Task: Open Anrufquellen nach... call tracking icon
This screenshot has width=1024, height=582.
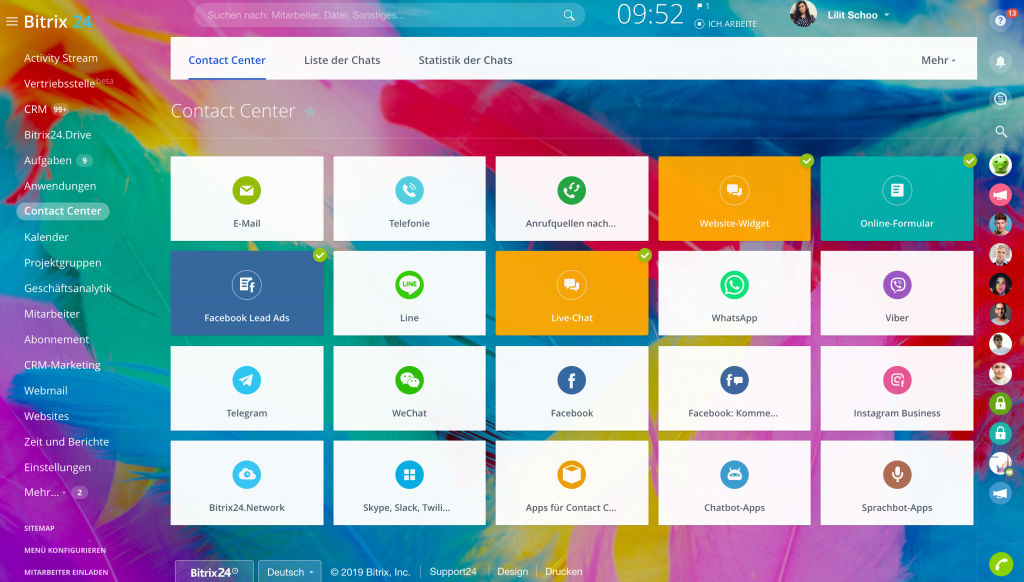Action: coord(571,190)
